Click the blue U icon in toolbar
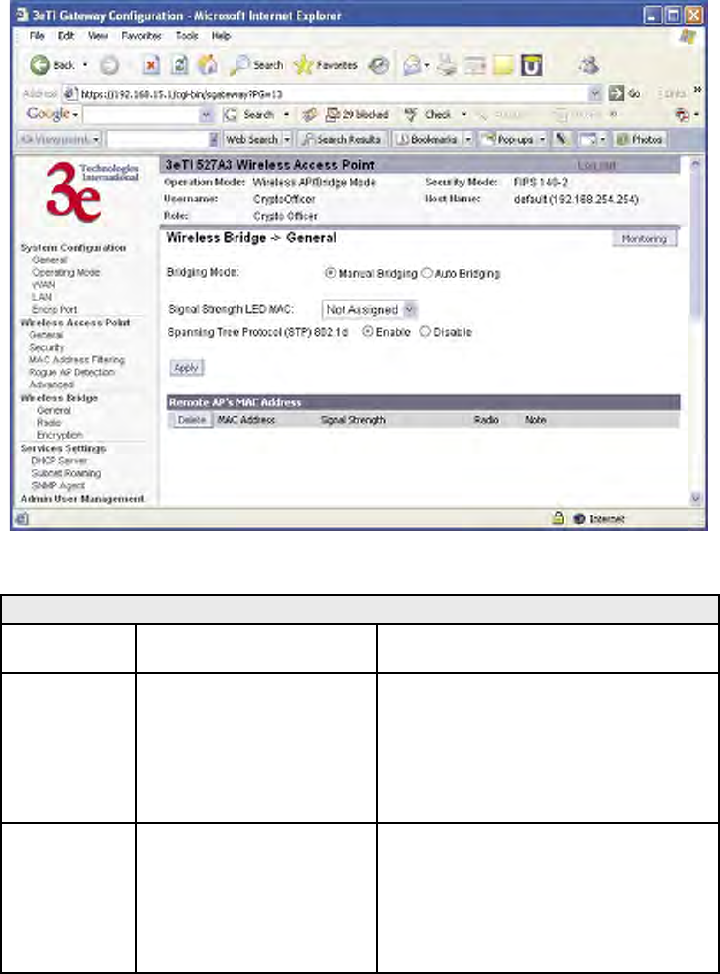The height and width of the screenshot is (974, 720). [531, 65]
